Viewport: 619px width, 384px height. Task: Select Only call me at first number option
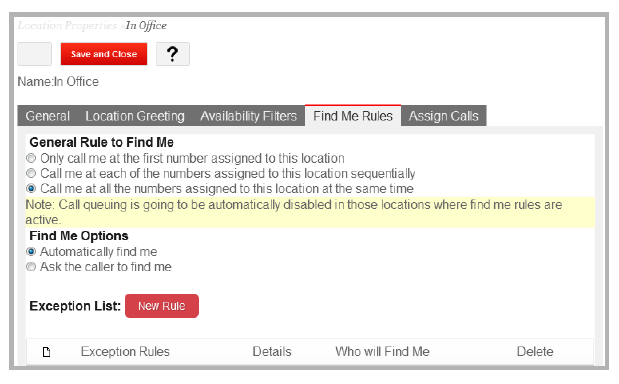pos(31,158)
